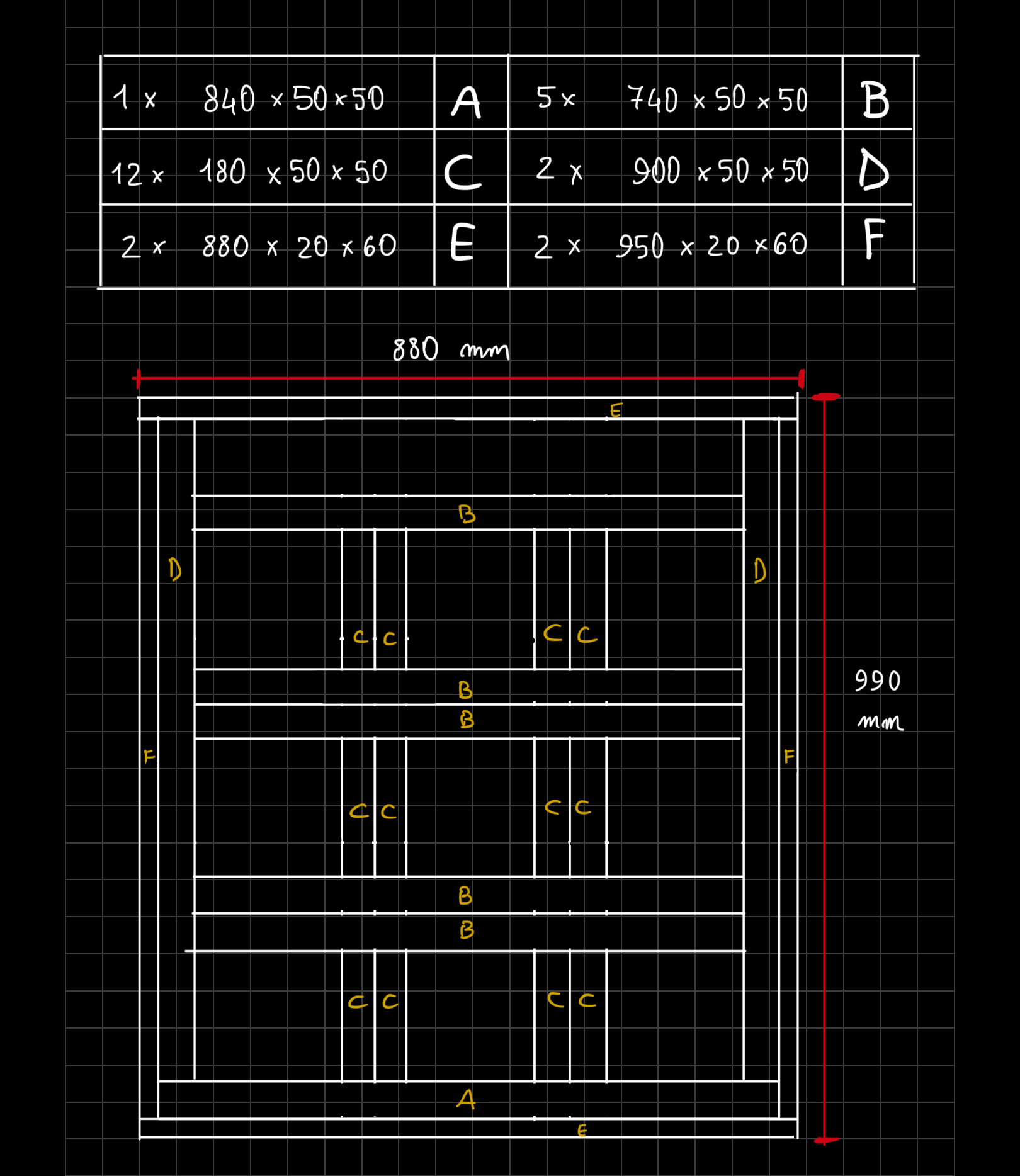Click the yellow F label on the left side

[149, 756]
